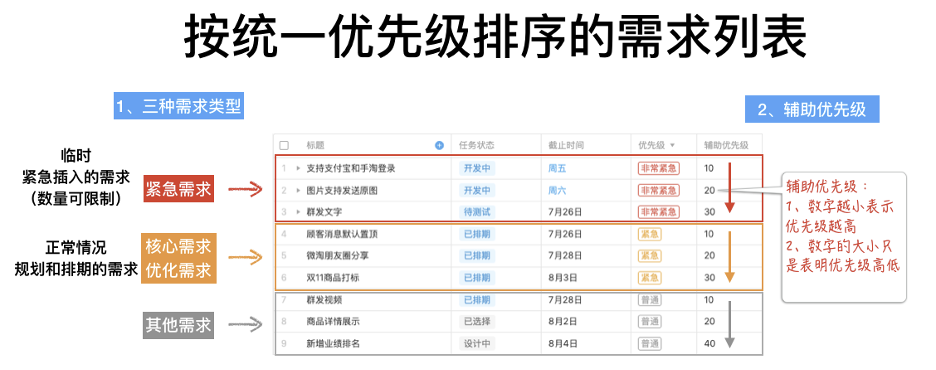936x370 pixels.
Task: Select 7月26日 deadline of 顾客消息默认置顶
Action: [564, 234]
